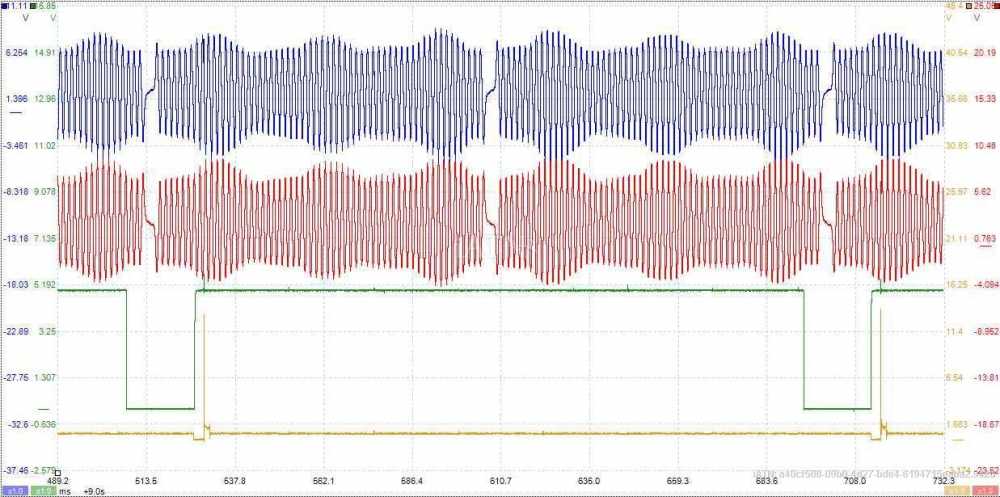
Task: Click the ms time unit label
Action: click(x=66, y=490)
